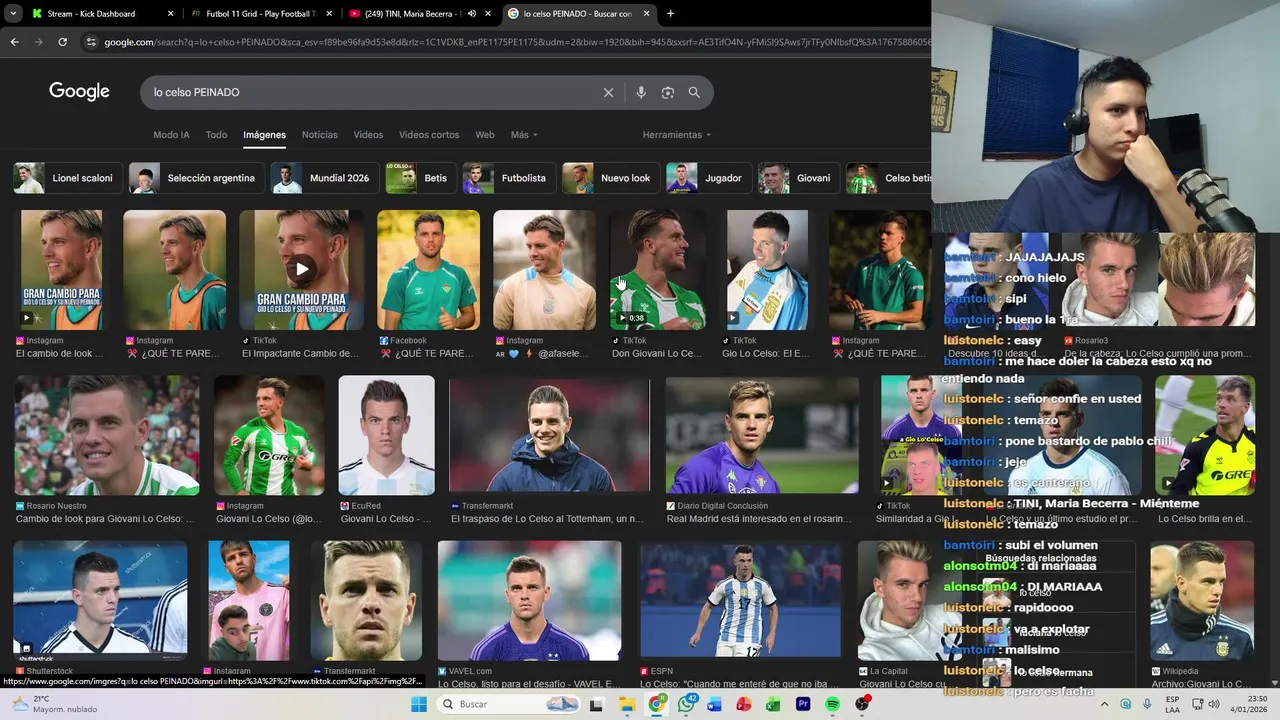
Task: Open a new browser tab
Action: coord(670,14)
